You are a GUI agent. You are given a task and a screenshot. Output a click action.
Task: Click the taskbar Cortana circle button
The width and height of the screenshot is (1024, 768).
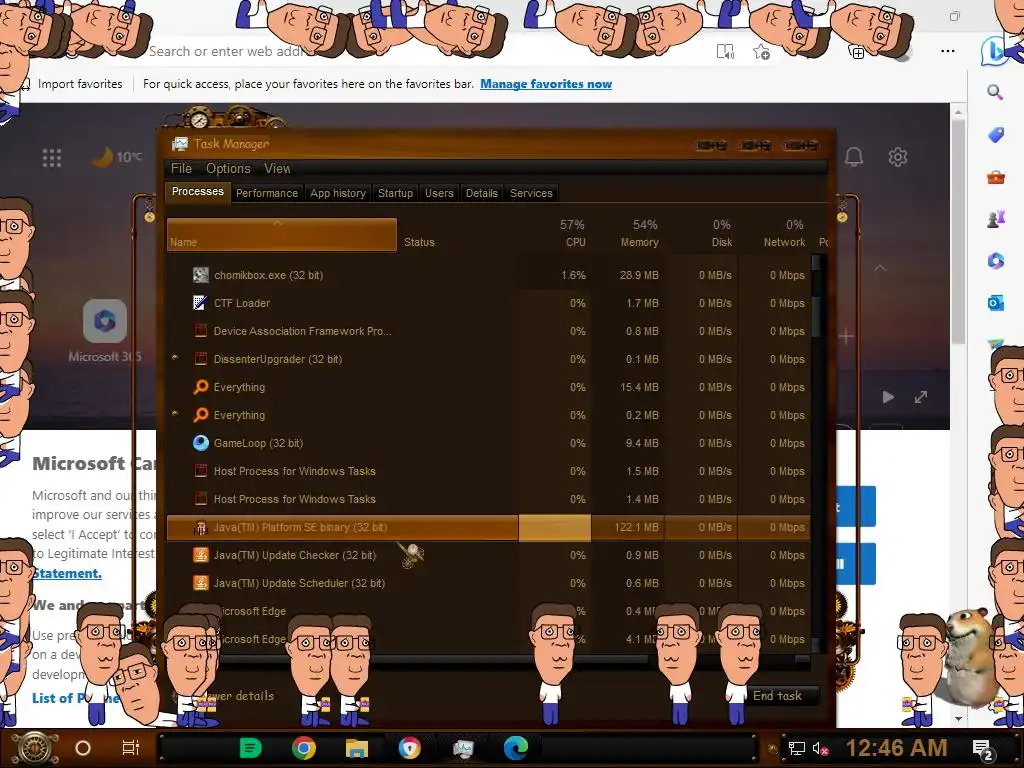(x=83, y=748)
